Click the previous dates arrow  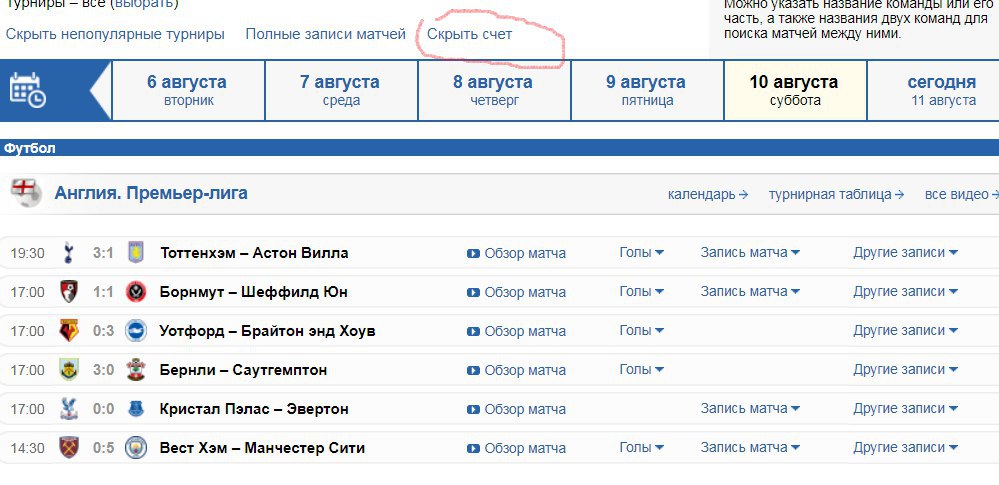click(x=101, y=90)
